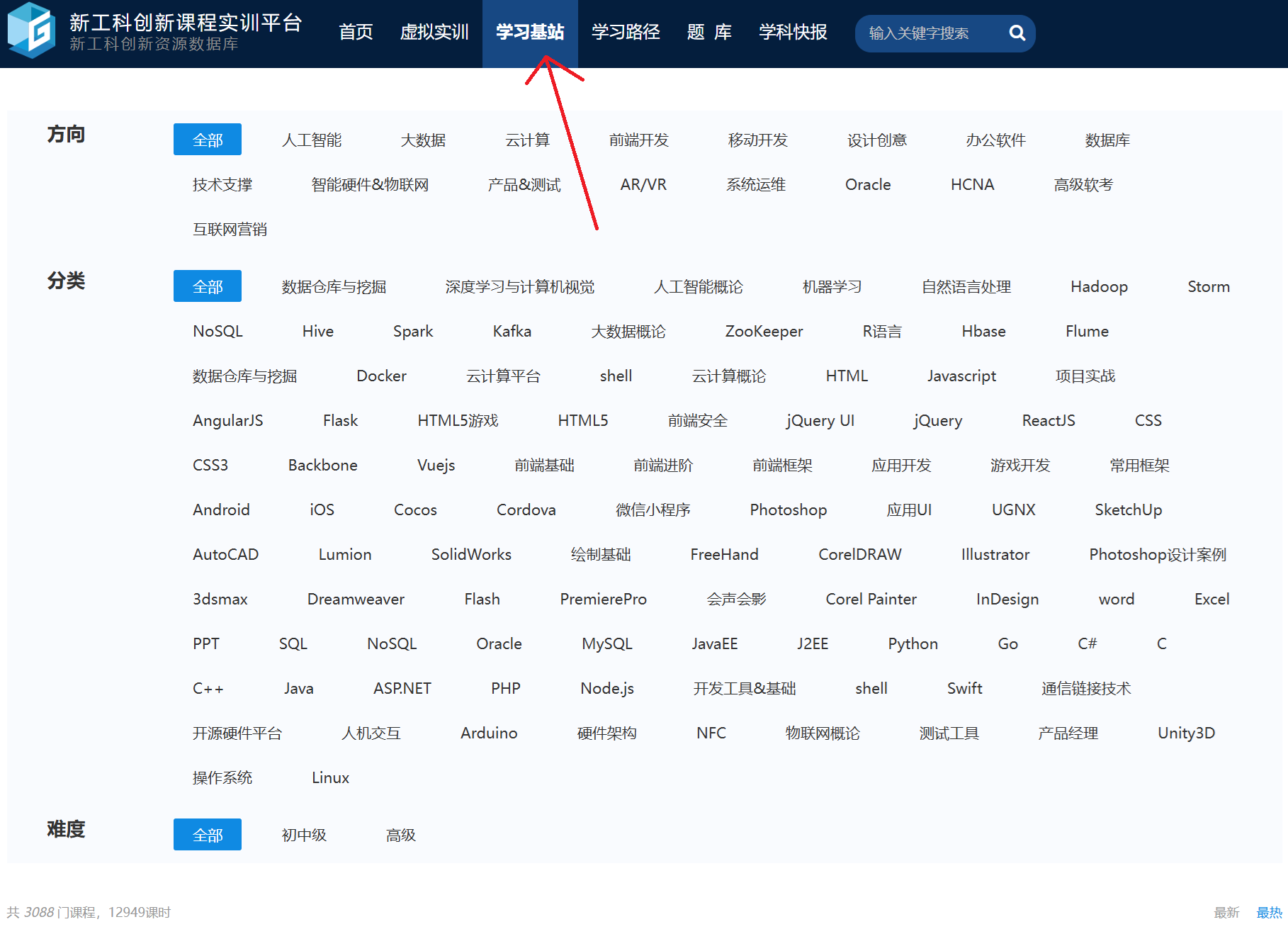Choose the Arduino category
This screenshot has height=934, width=1288.
tap(489, 733)
